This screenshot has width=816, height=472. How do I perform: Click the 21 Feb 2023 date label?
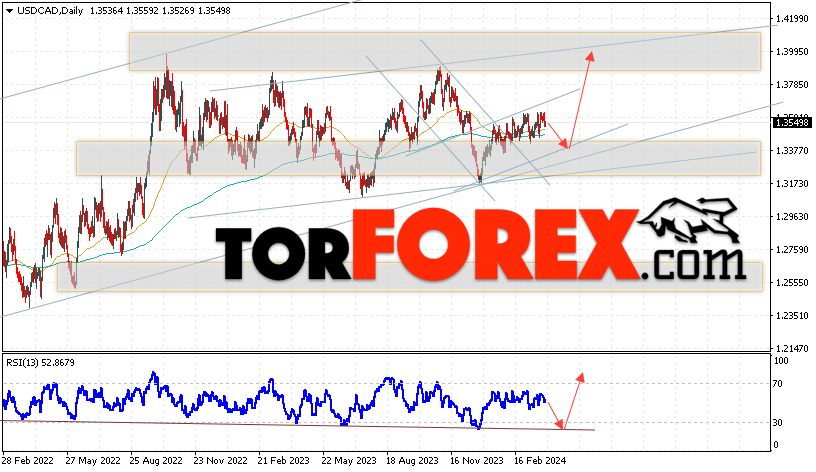284,461
